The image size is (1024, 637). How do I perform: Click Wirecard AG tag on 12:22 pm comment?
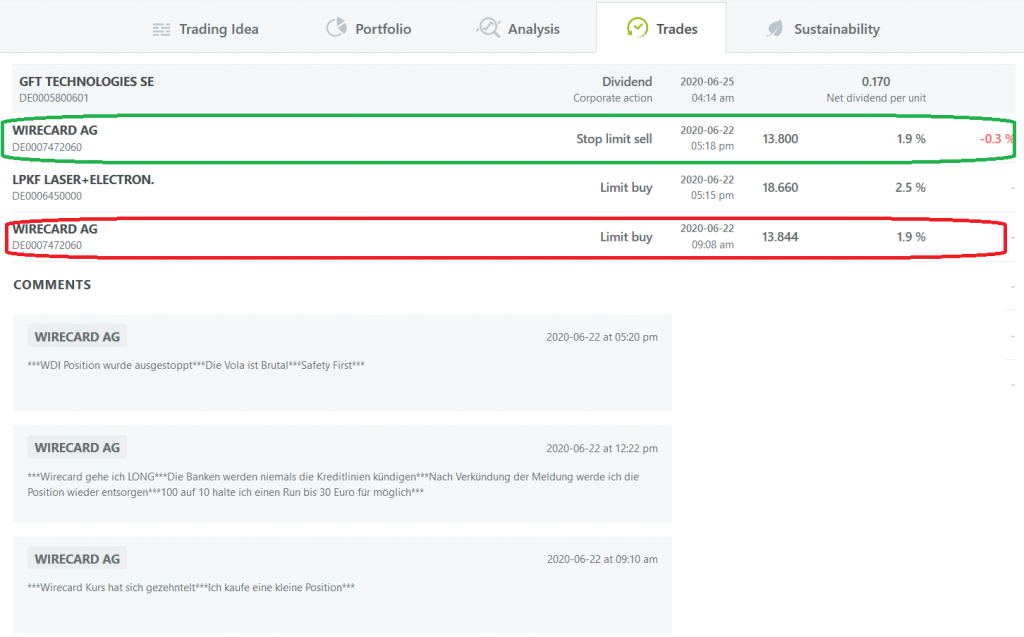(x=77, y=447)
